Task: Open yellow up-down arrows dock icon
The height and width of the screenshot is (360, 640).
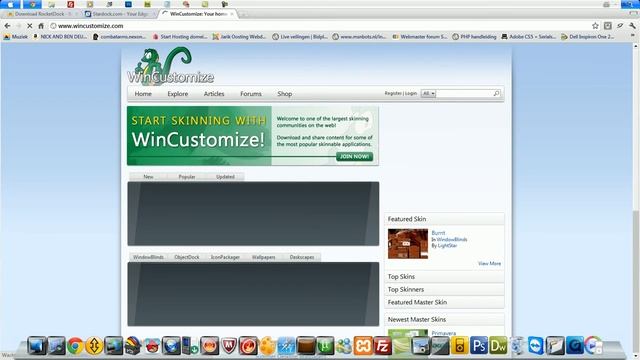Action: [94, 346]
